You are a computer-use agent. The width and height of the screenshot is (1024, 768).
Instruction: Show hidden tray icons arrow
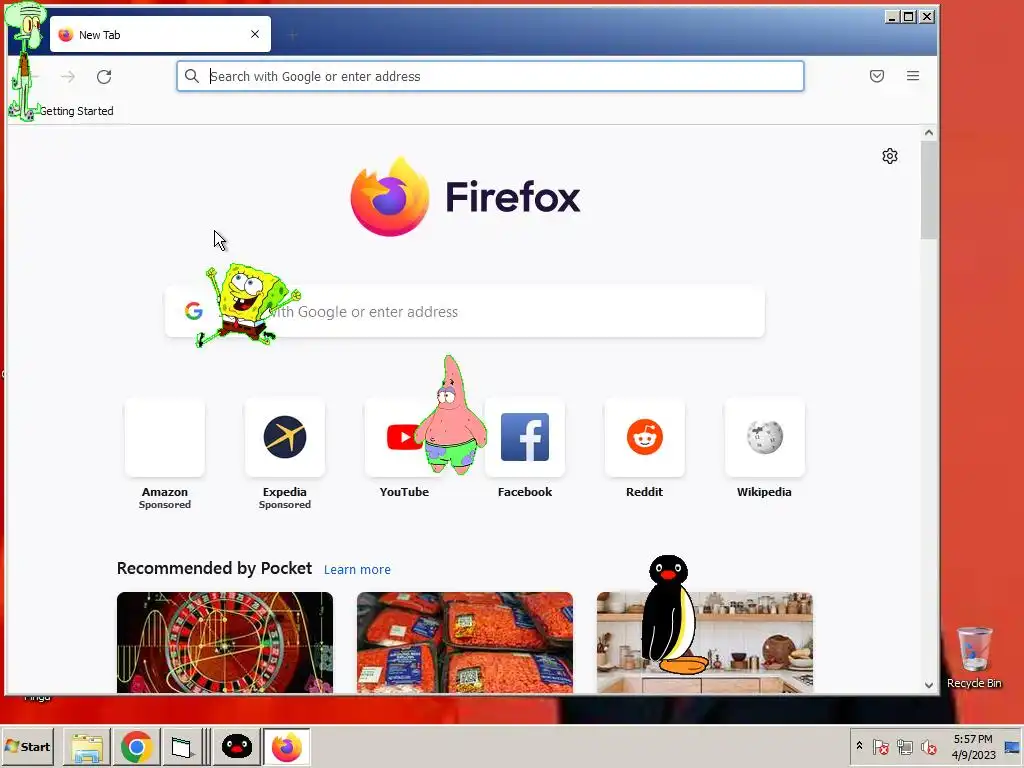(x=859, y=746)
